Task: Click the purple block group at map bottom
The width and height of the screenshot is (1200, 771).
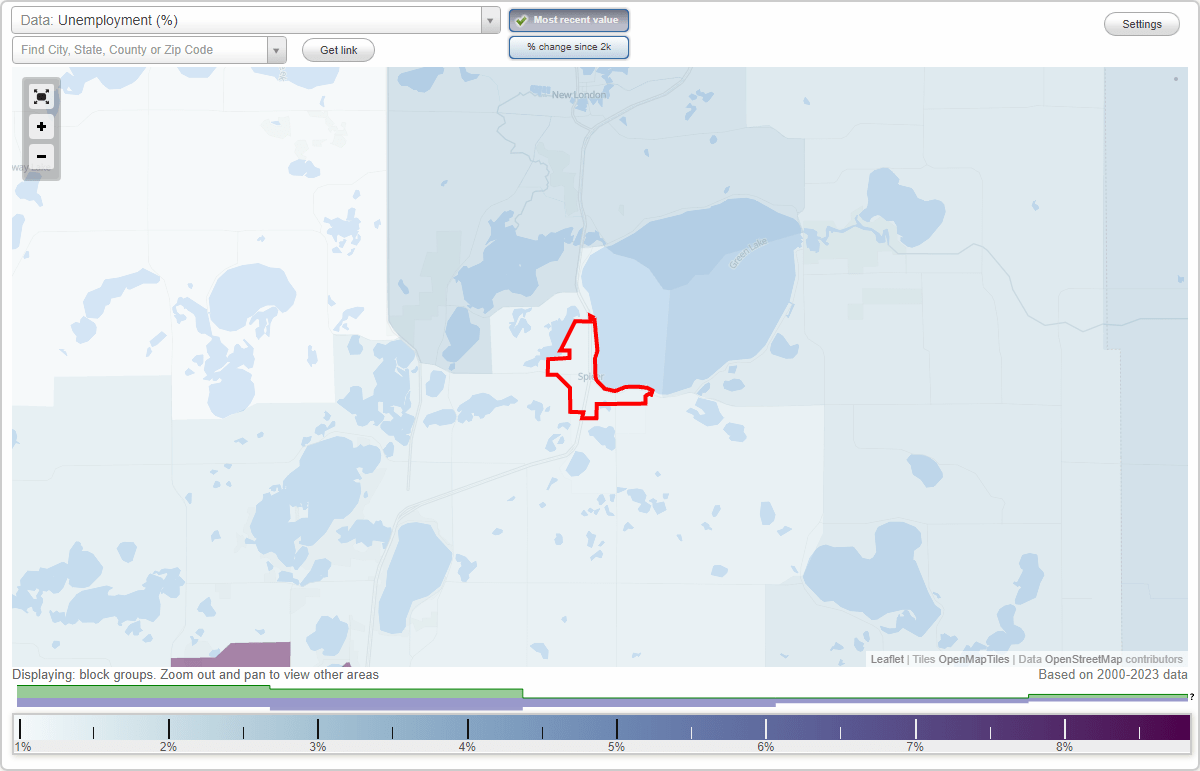Action: coord(230,654)
